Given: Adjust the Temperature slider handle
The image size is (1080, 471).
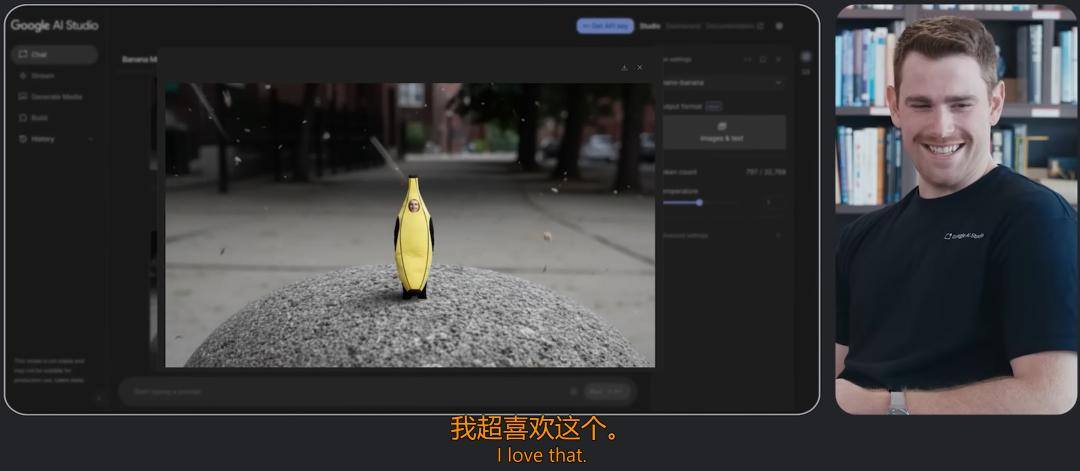Looking at the screenshot, I should click(x=699, y=202).
